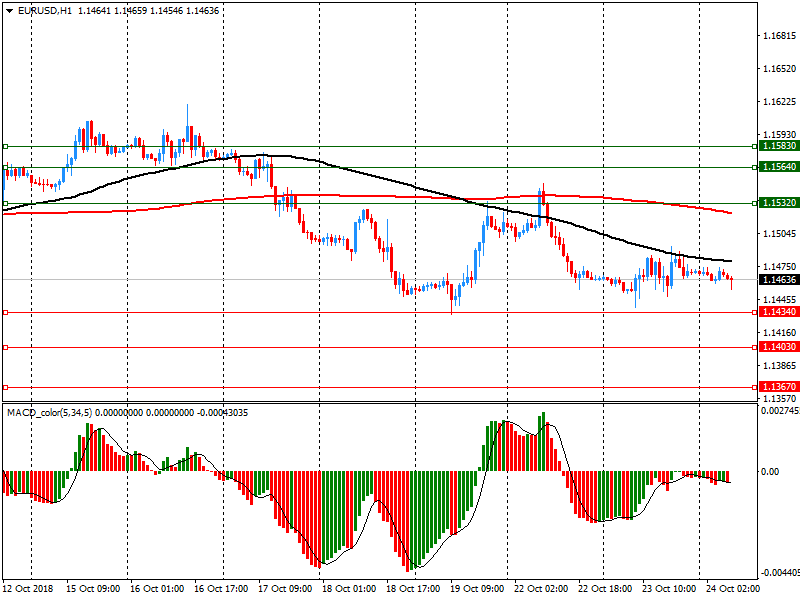Click the current price tag 1.14636
Screen dimensions: 800x600
pos(777,280)
